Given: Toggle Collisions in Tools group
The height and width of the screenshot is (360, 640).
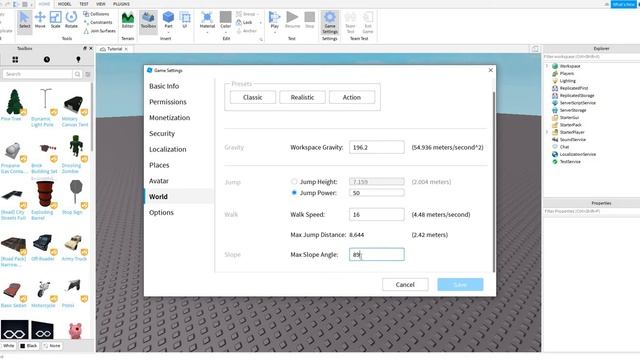Looking at the screenshot, I should (96, 14).
